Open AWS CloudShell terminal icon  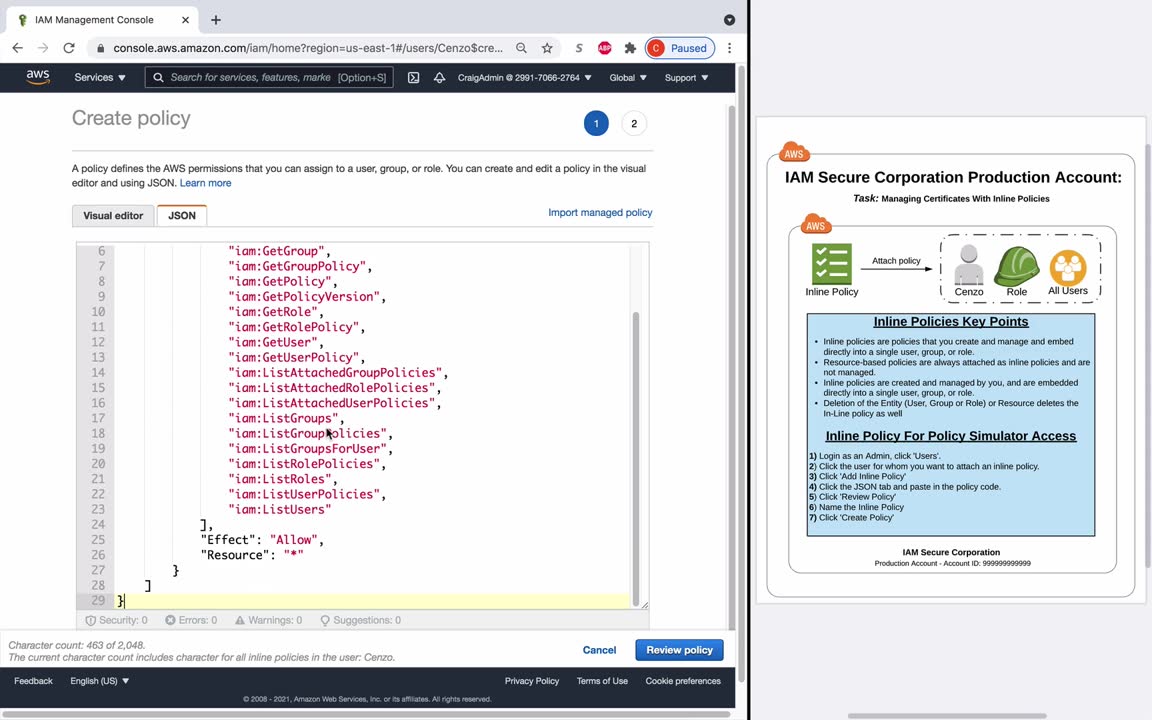(413, 78)
